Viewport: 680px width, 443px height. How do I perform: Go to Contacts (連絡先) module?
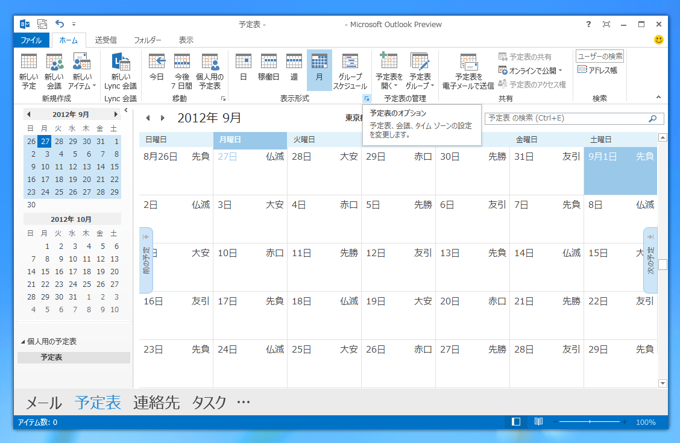[156, 403]
